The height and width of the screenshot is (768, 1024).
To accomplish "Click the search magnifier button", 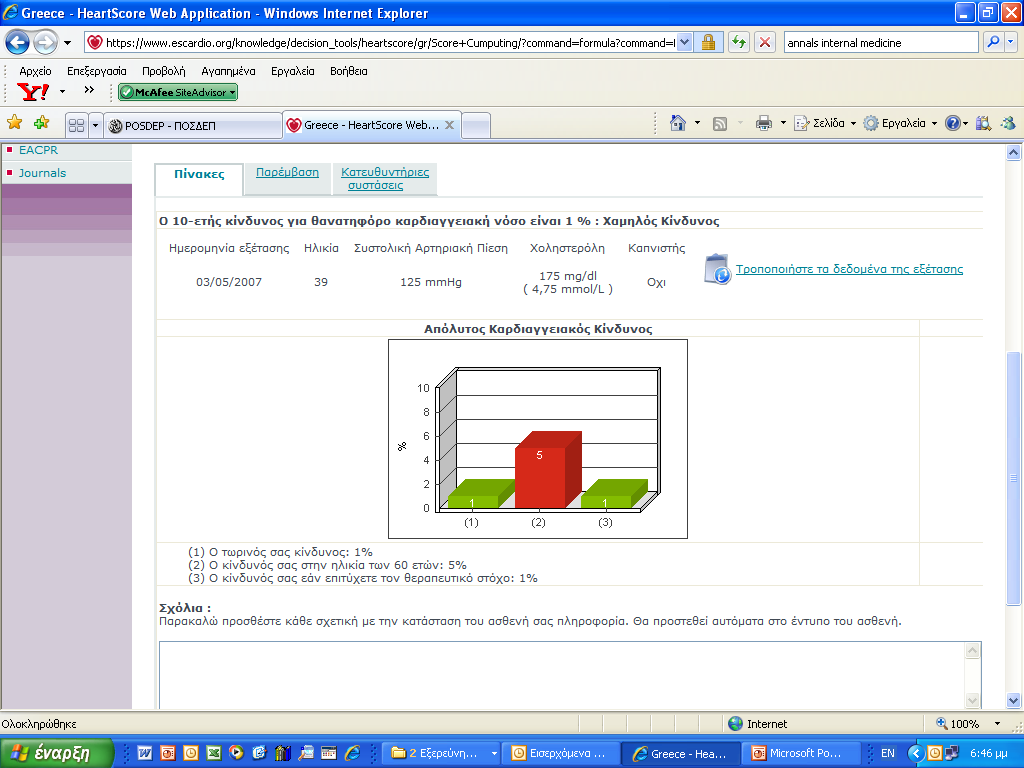I will pos(993,42).
